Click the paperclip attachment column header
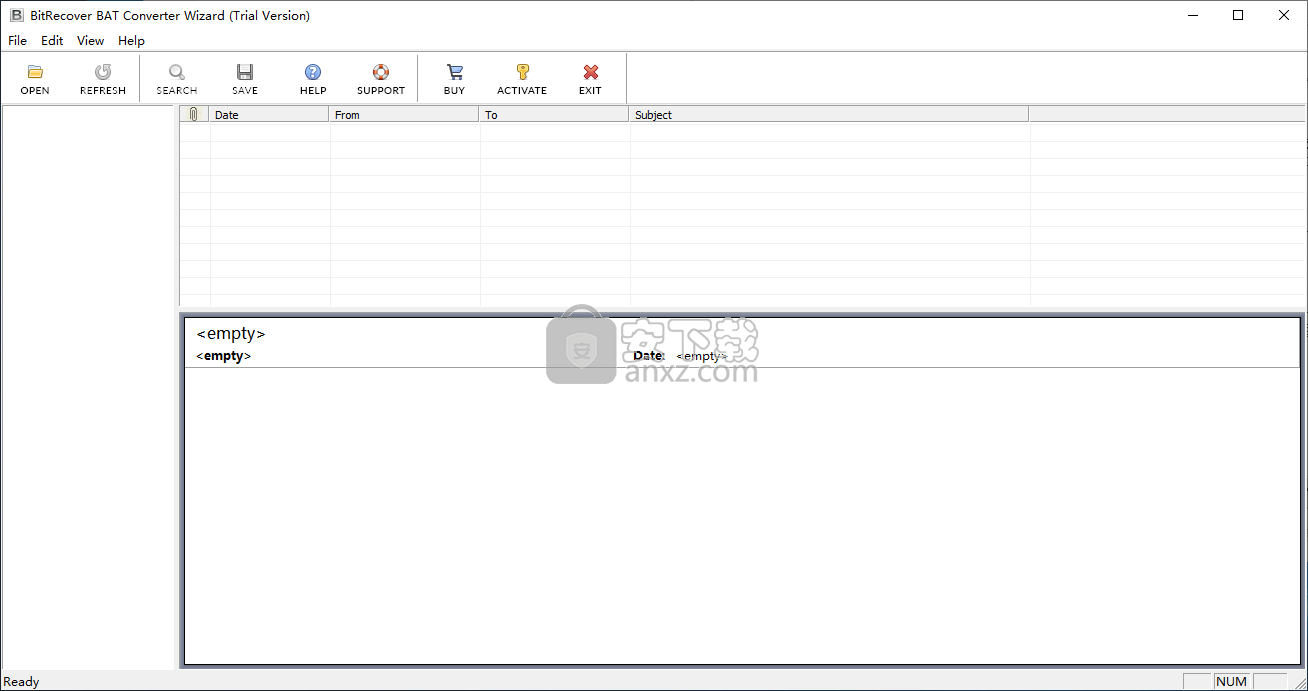 [194, 115]
